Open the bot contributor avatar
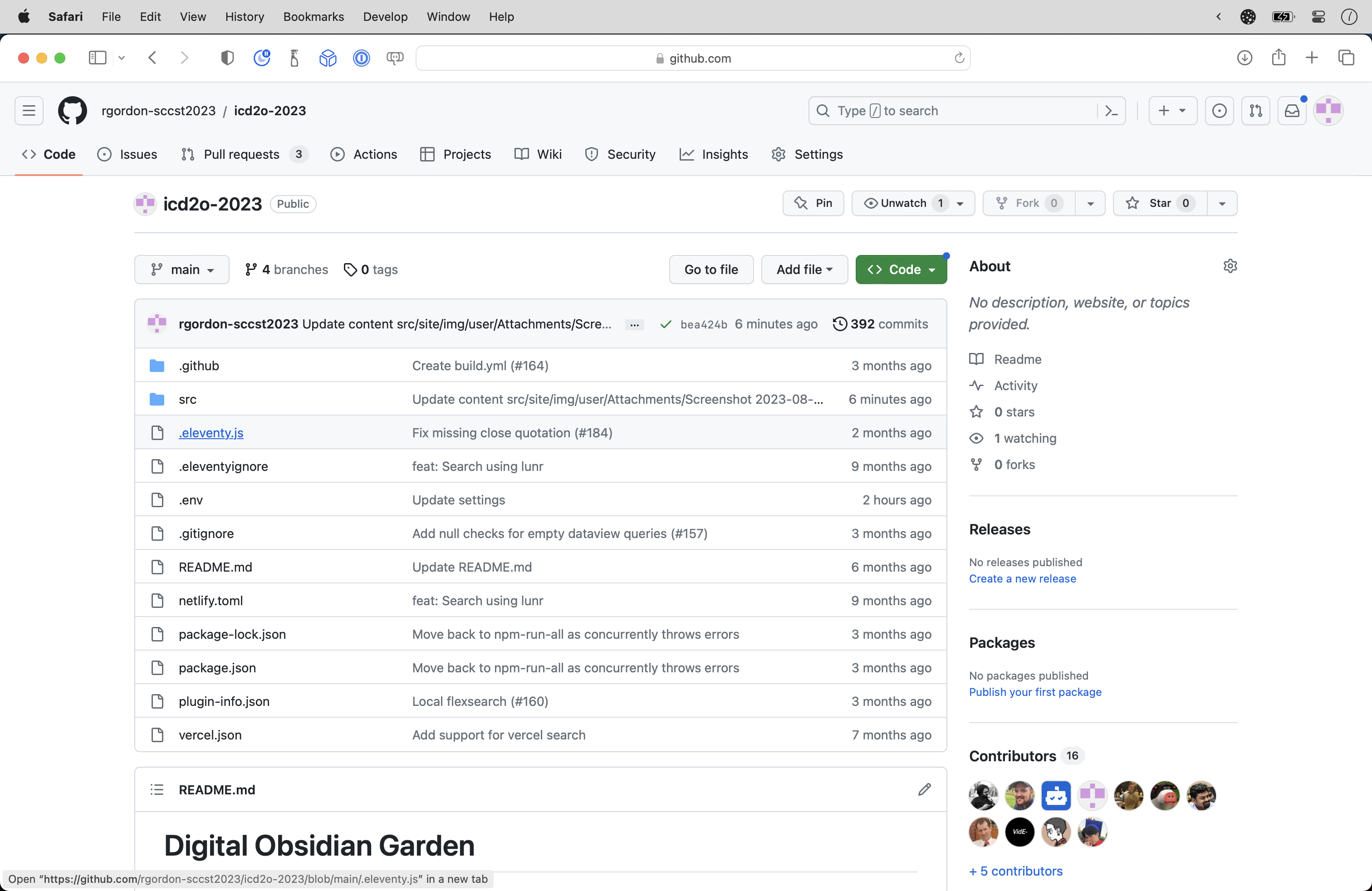 tap(1056, 796)
